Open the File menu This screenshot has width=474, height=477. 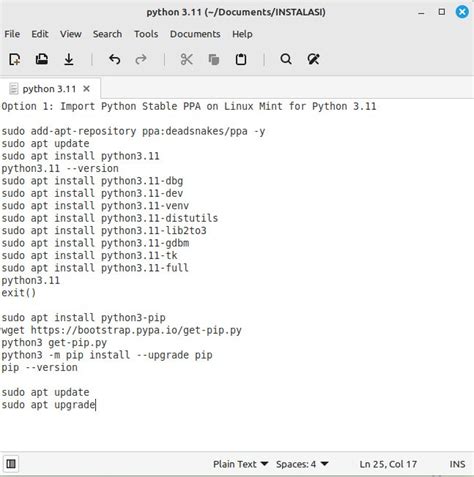point(12,34)
